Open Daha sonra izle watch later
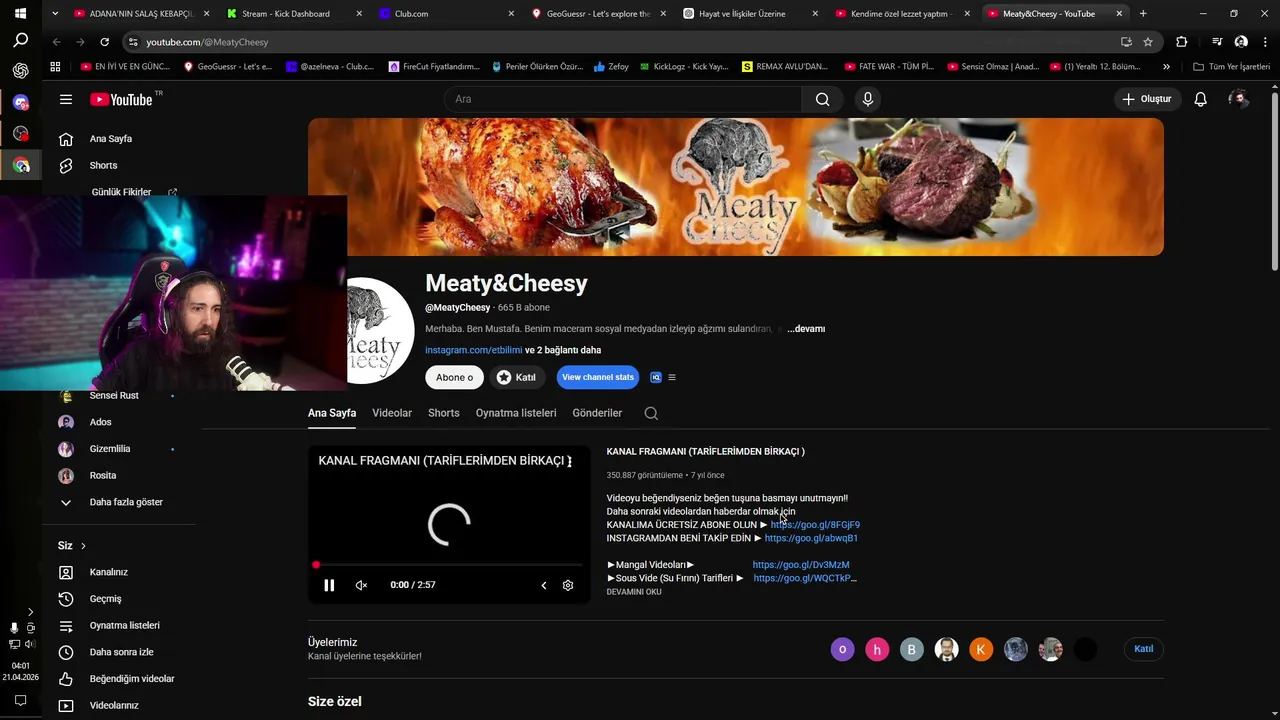1280x720 pixels. (121, 652)
